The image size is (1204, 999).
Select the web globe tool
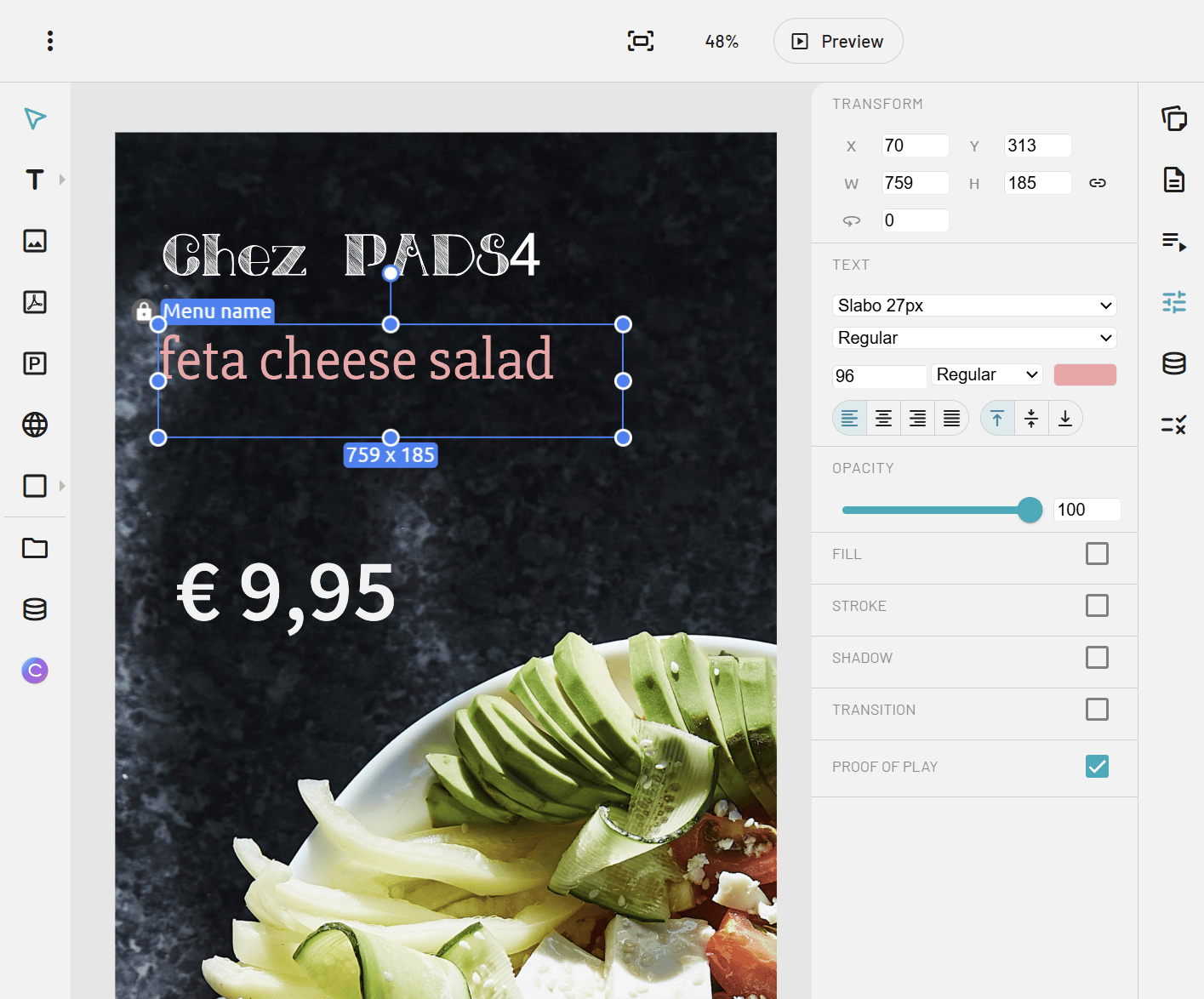click(x=35, y=425)
